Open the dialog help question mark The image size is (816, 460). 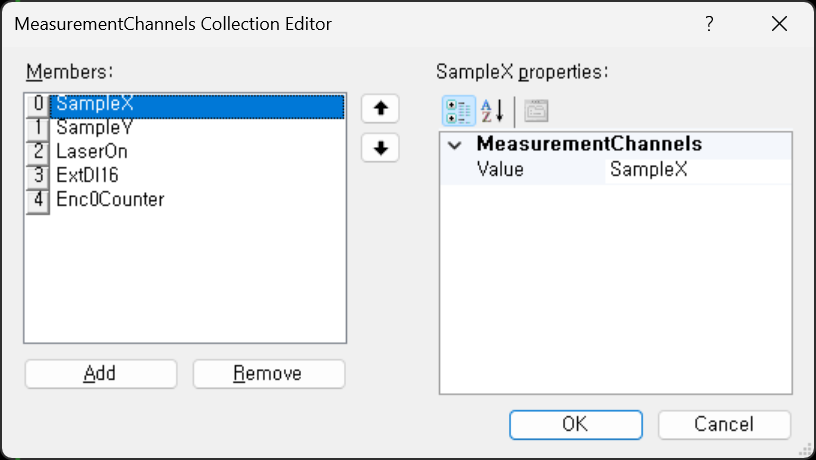(x=709, y=24)
